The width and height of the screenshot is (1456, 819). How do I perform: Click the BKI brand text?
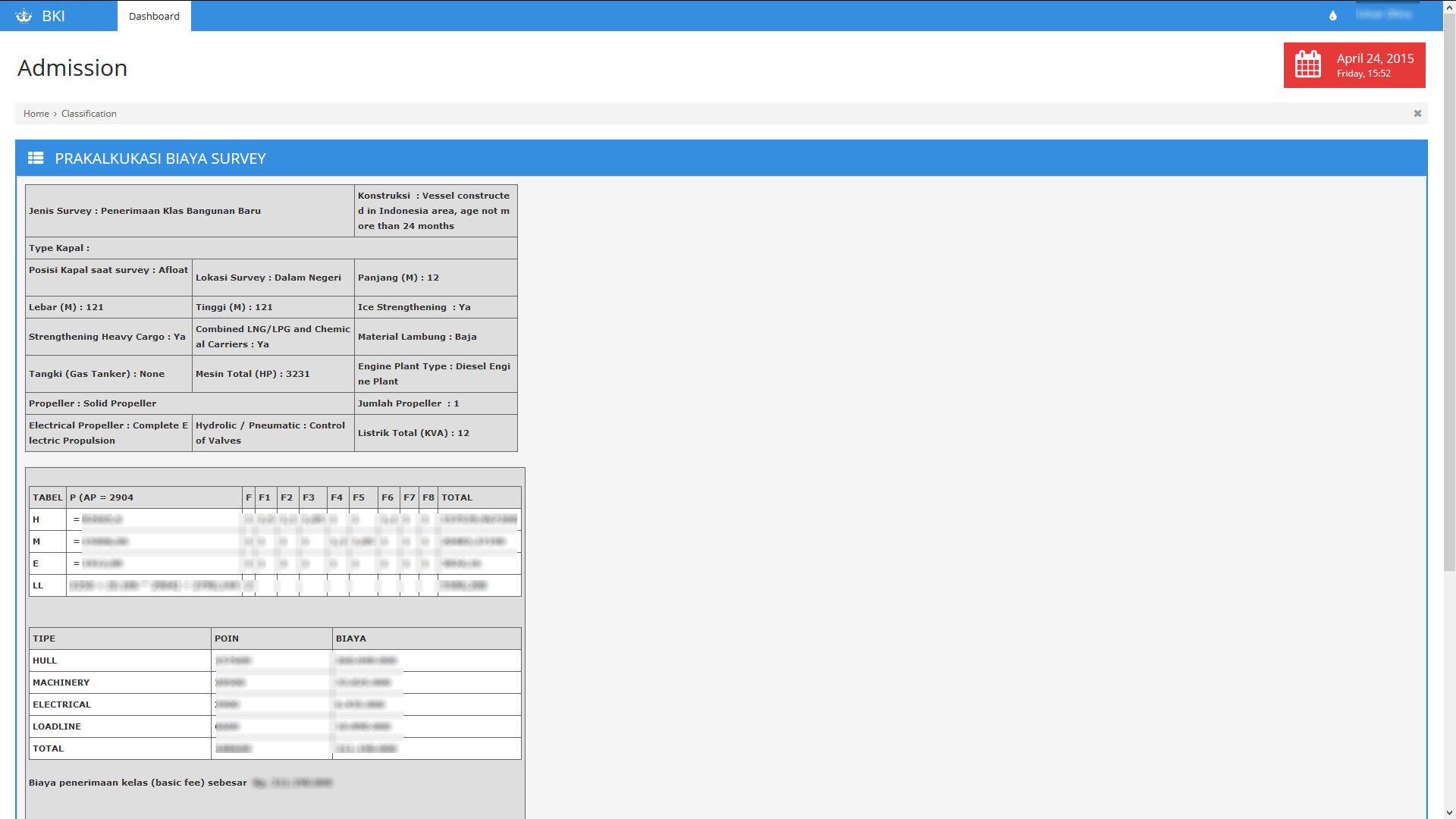(x=53, y=16)
